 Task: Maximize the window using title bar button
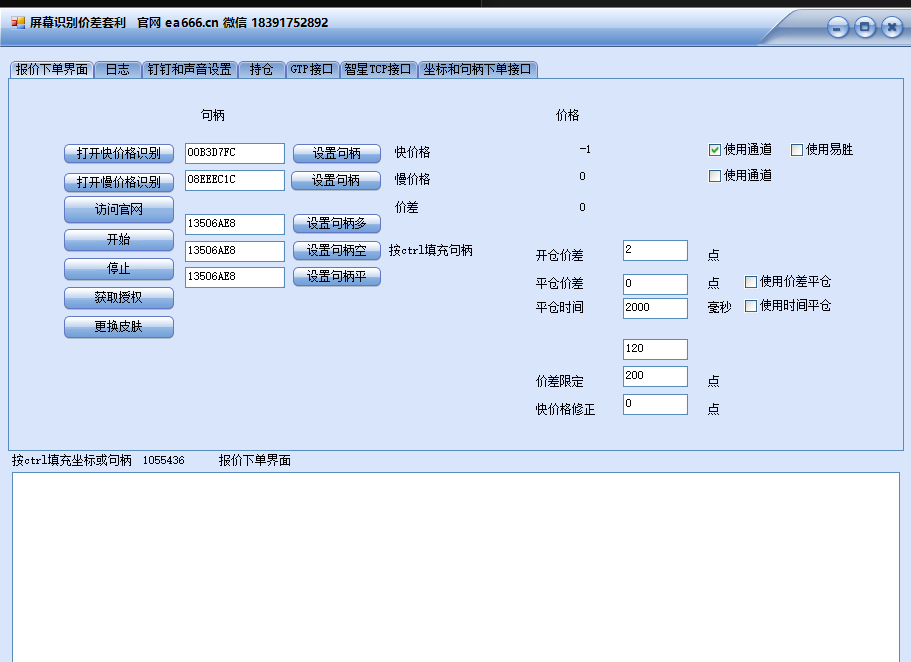[865, 28]
